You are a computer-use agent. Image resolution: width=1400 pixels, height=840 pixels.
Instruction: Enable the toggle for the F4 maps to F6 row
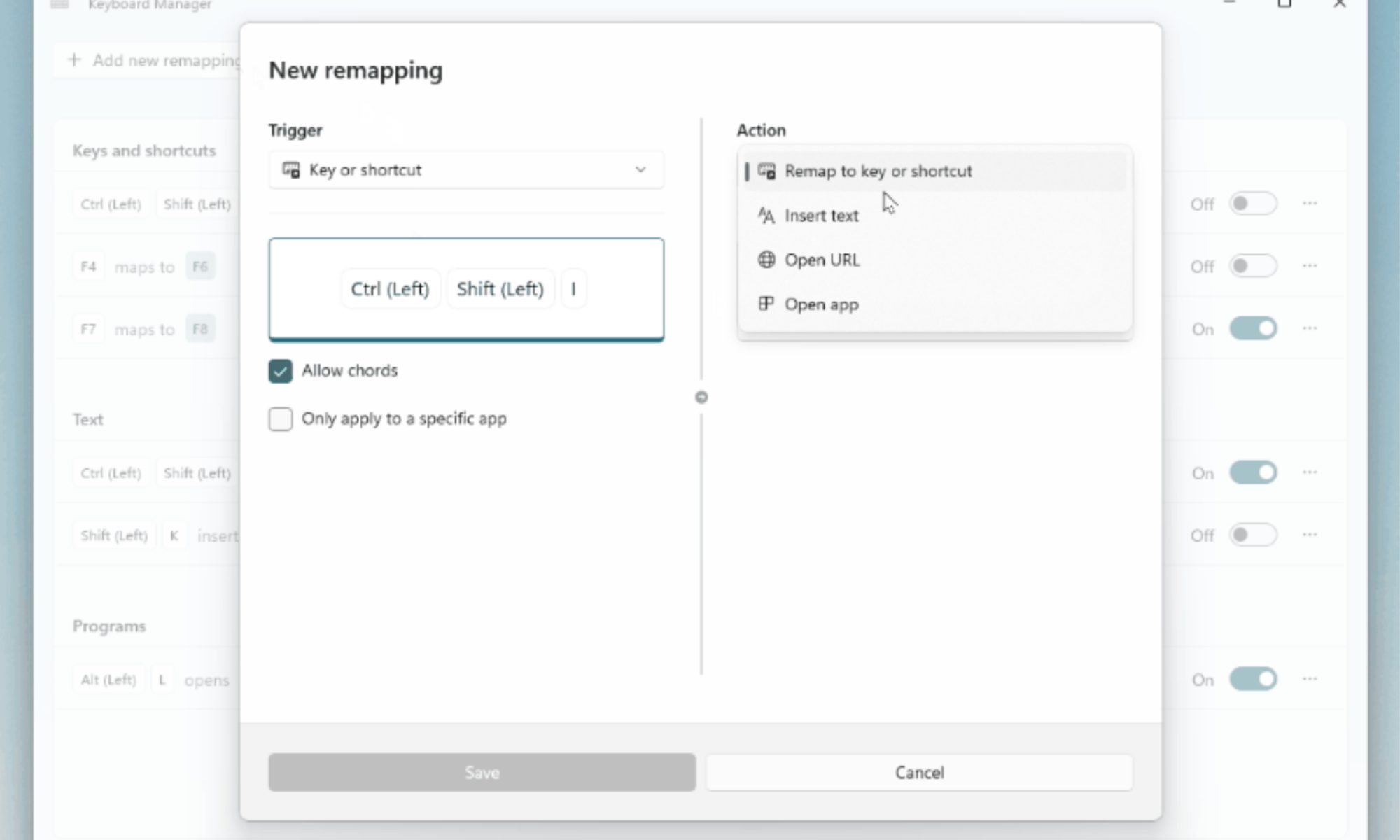tap(1252, 266)
